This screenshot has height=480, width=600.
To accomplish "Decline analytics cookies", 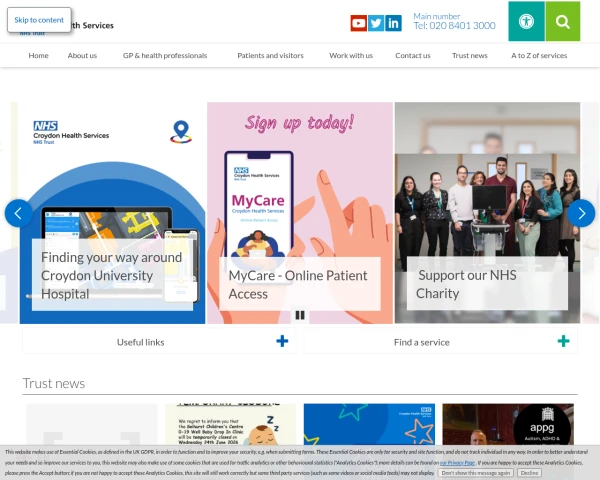I will [x=529, y=473].
